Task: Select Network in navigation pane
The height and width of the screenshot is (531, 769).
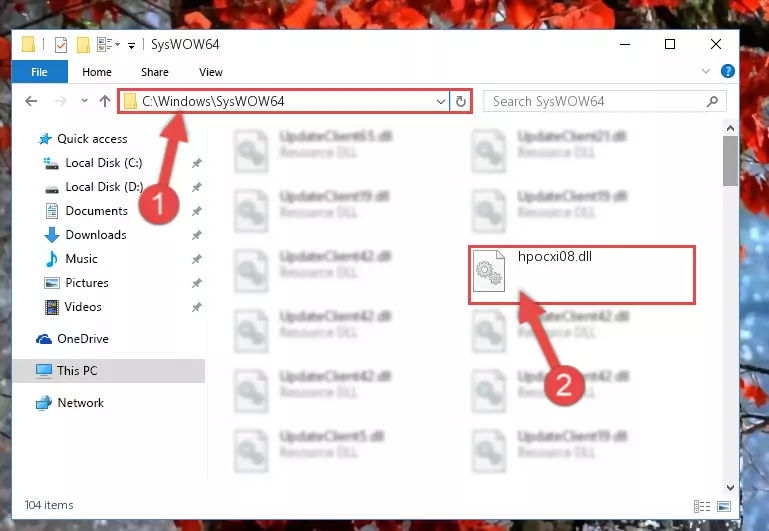Action: pyautogui.click(x=80, y=403)
